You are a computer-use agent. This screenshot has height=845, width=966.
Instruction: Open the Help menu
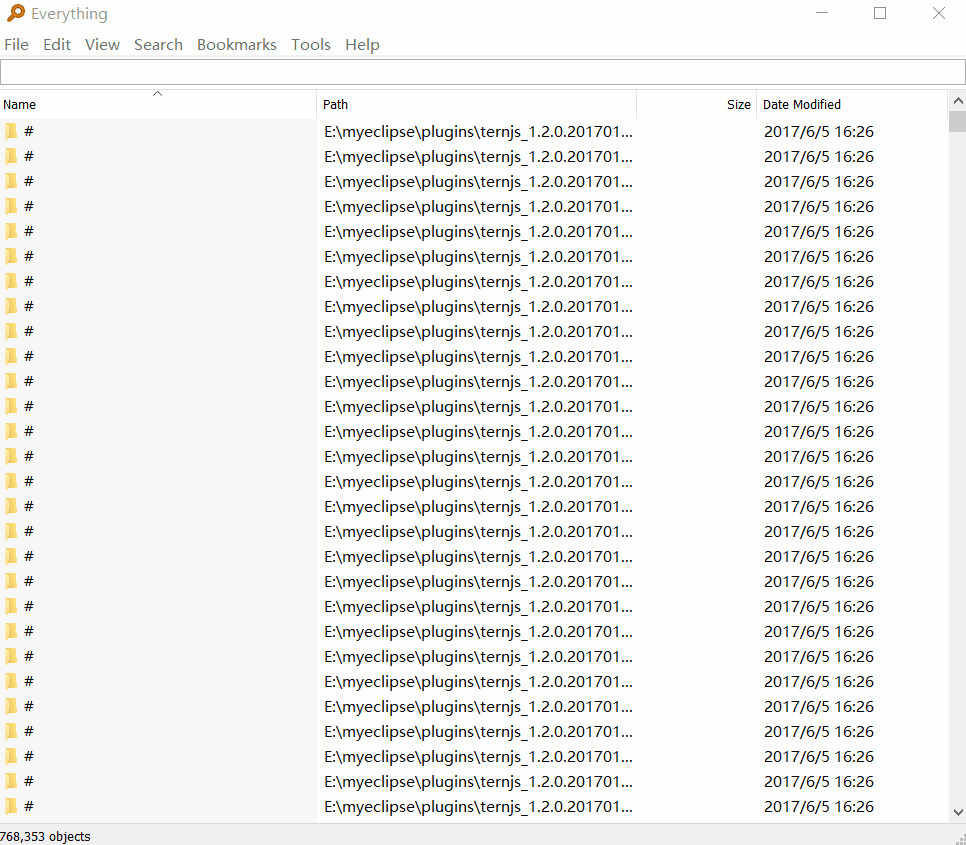click(x=362, y=44)
